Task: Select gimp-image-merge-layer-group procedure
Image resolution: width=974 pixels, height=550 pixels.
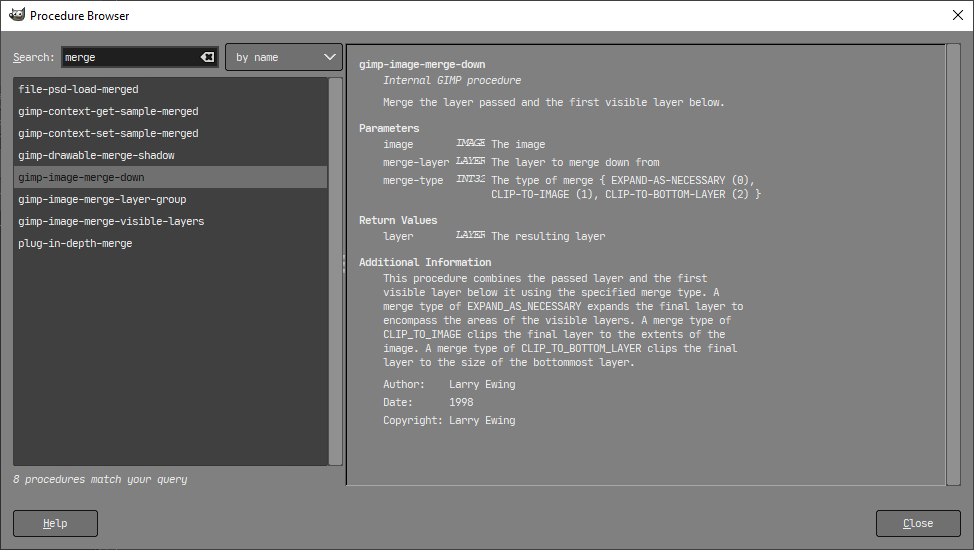Action: pos(170,199)
